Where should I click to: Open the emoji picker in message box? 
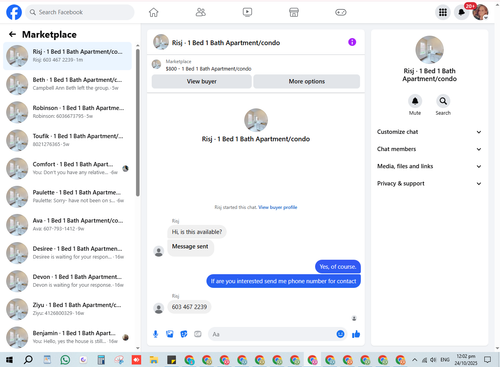pos(340,334)
